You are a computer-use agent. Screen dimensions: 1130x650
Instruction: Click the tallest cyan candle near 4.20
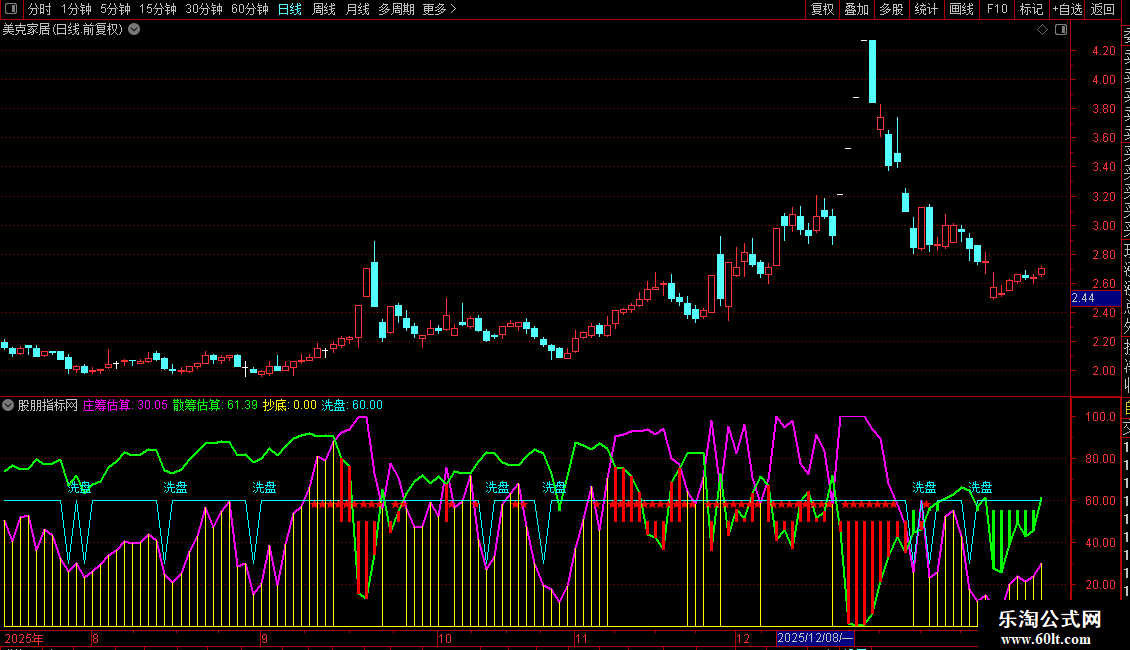[872, 71]
